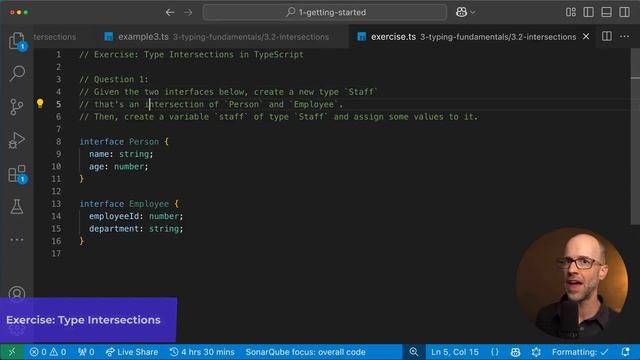
Task: Open the Extensions view
Action: [17, 174]
